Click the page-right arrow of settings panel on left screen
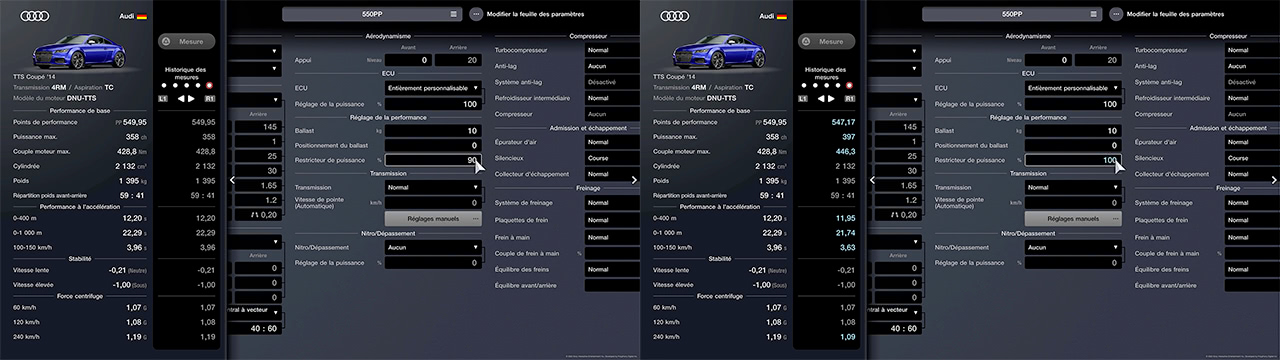This screenshot has height=360, width=1280. (x=633, y=180)
